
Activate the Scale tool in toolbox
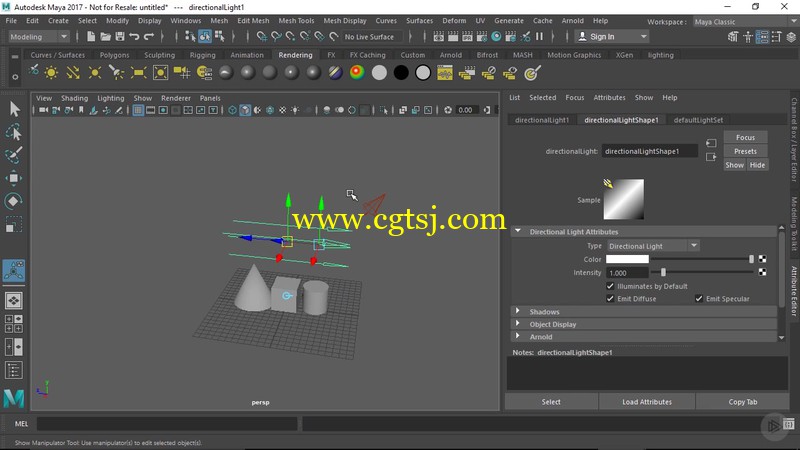(x=14, y=224)
